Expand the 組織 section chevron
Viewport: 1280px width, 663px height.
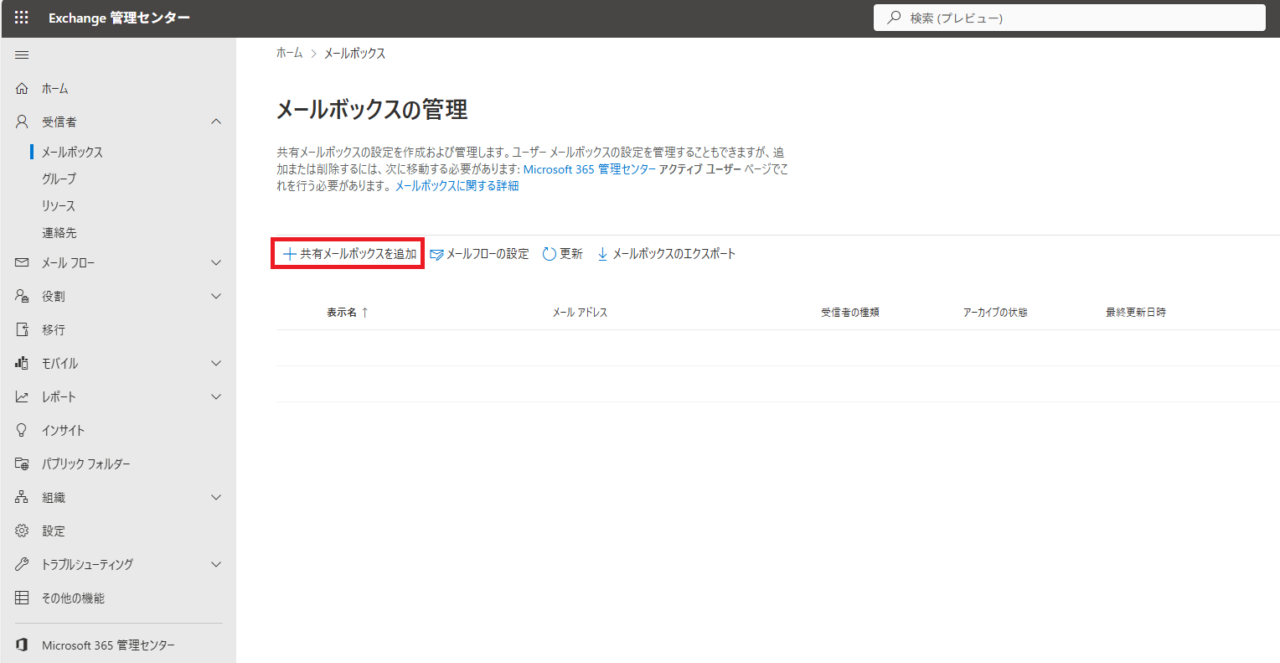click(x=217, y=497)
